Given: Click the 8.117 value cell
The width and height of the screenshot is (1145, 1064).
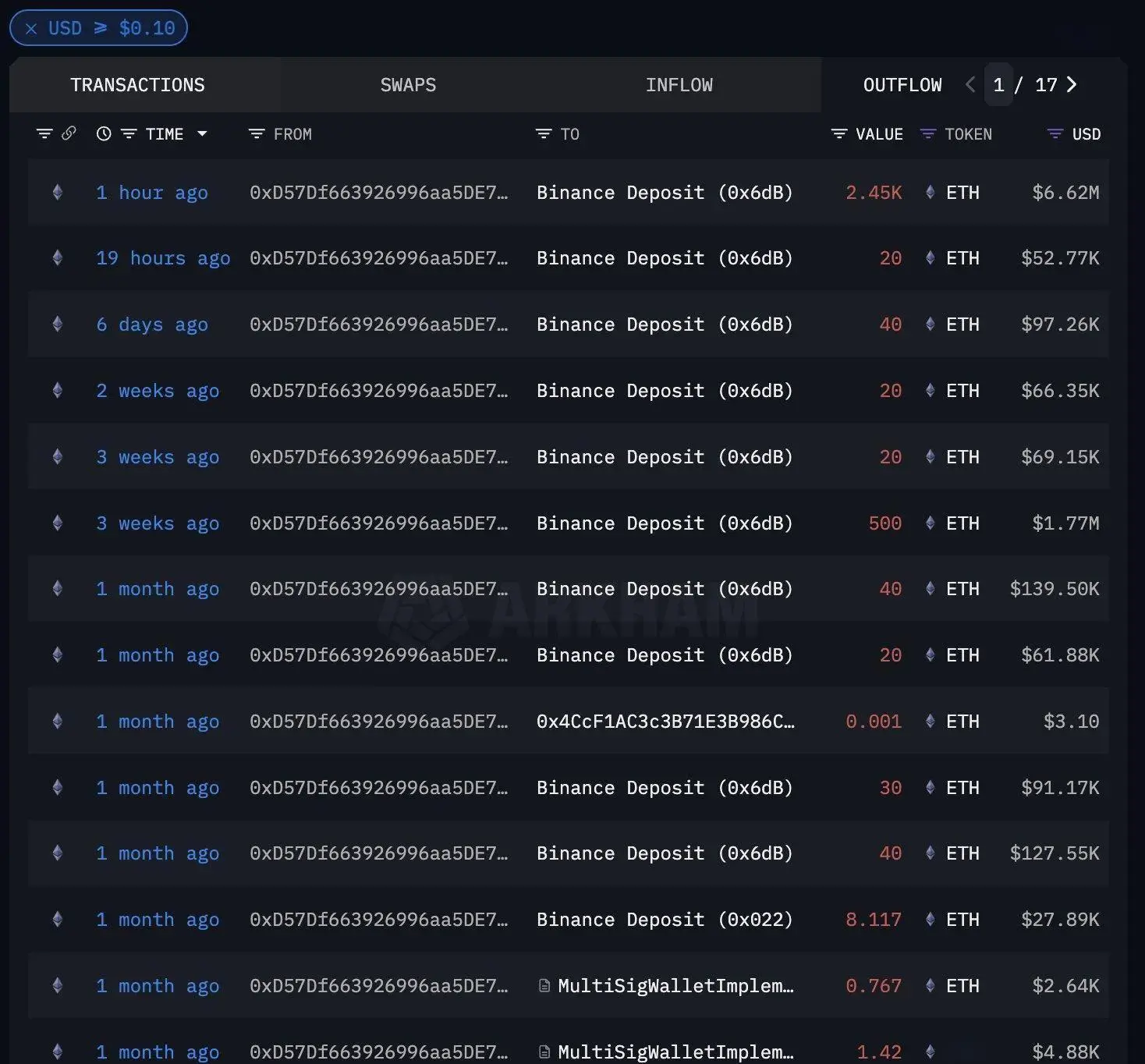Looking at the screenshot, I should (x=874, y=920).
